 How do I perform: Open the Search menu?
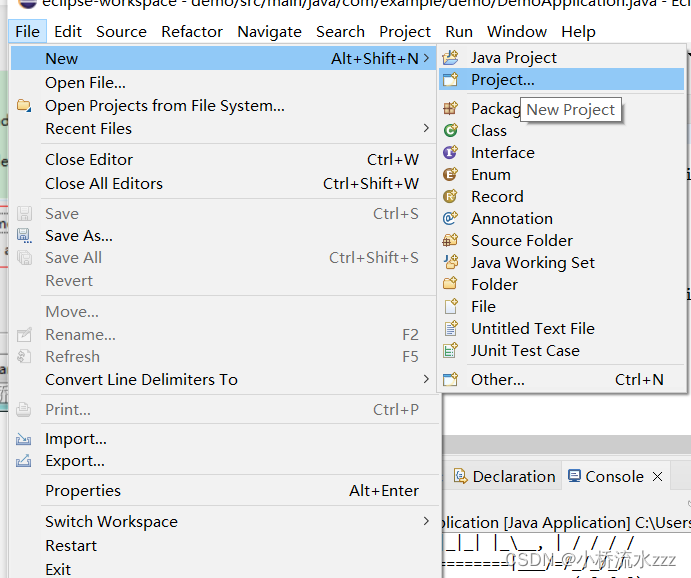340,32
